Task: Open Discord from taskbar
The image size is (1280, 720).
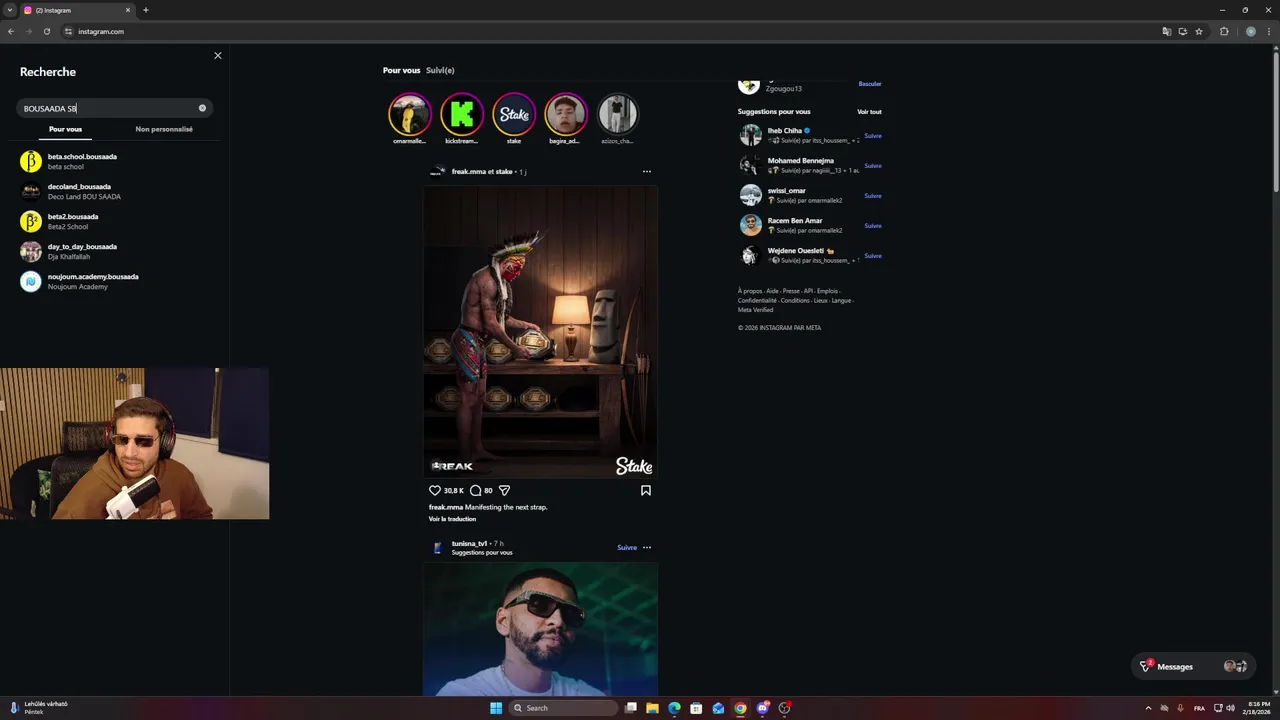Action: click(x=762, y=708)
